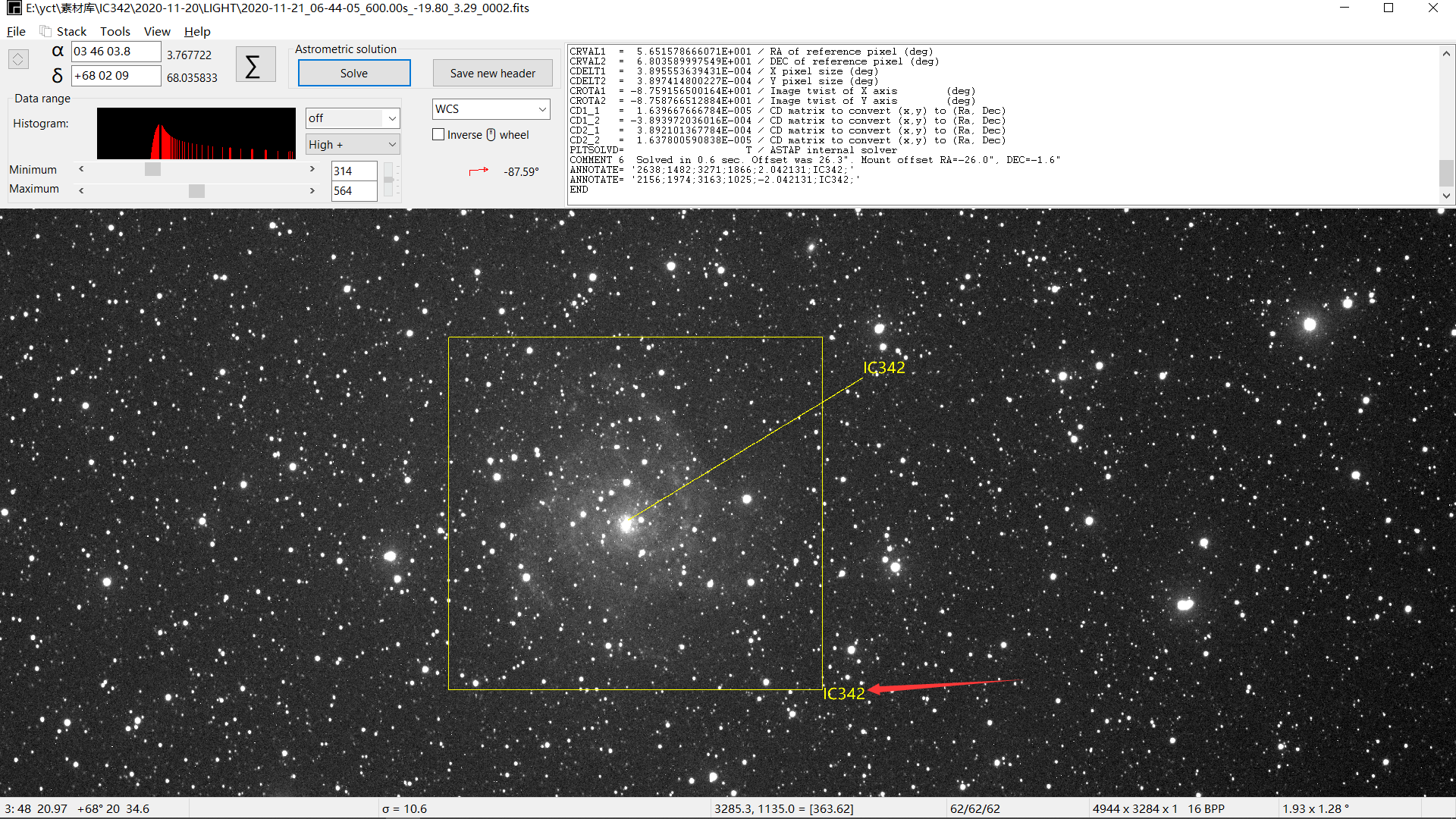Click the Astrometric solution label
The height and width of the screenshot is (819, 1456).
point(346,49)
